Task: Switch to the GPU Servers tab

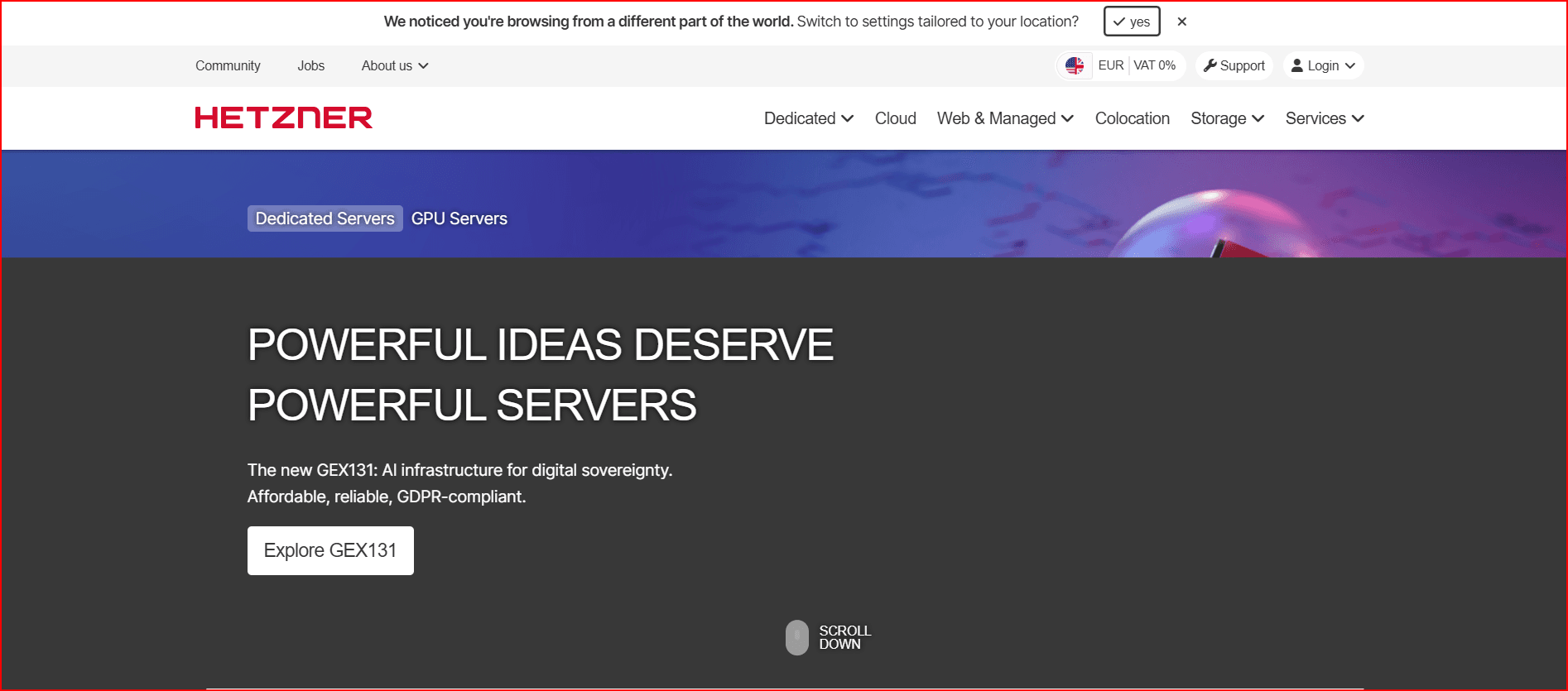Action: 459,218
